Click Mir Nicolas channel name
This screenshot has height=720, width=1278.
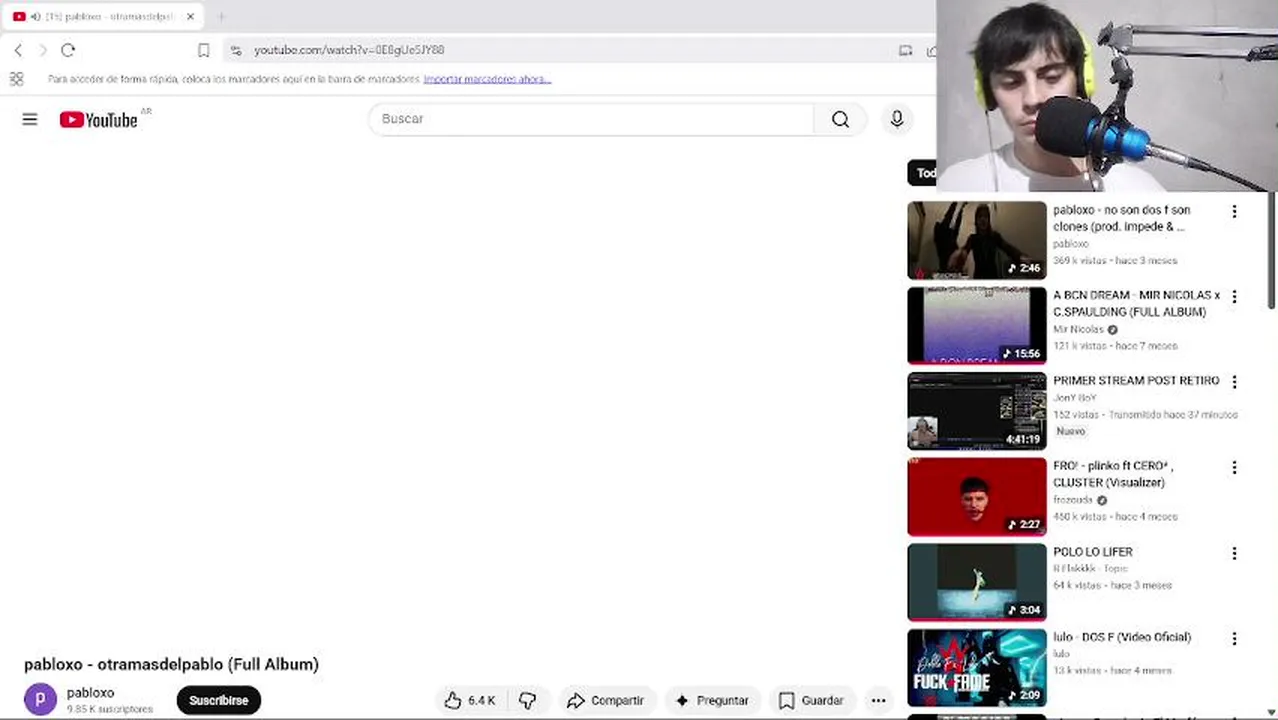1078,329
